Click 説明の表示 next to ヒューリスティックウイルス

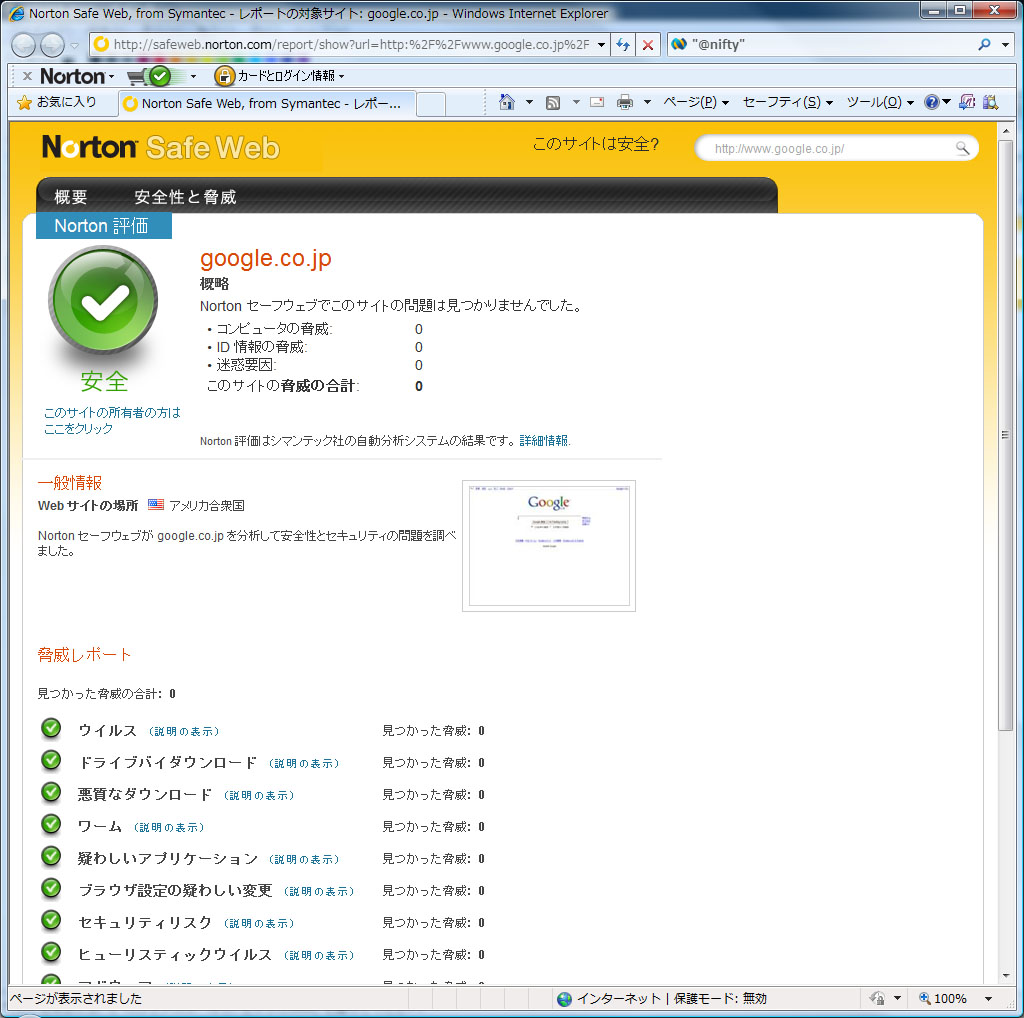click(319, 955)
